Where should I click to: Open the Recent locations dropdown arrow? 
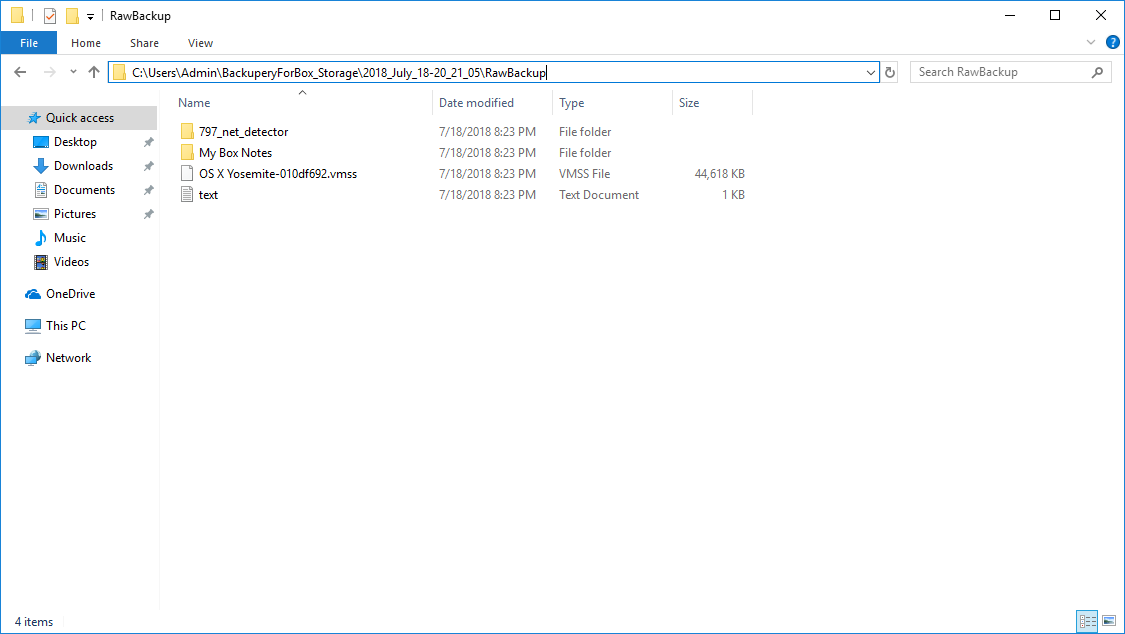[73, 72]
